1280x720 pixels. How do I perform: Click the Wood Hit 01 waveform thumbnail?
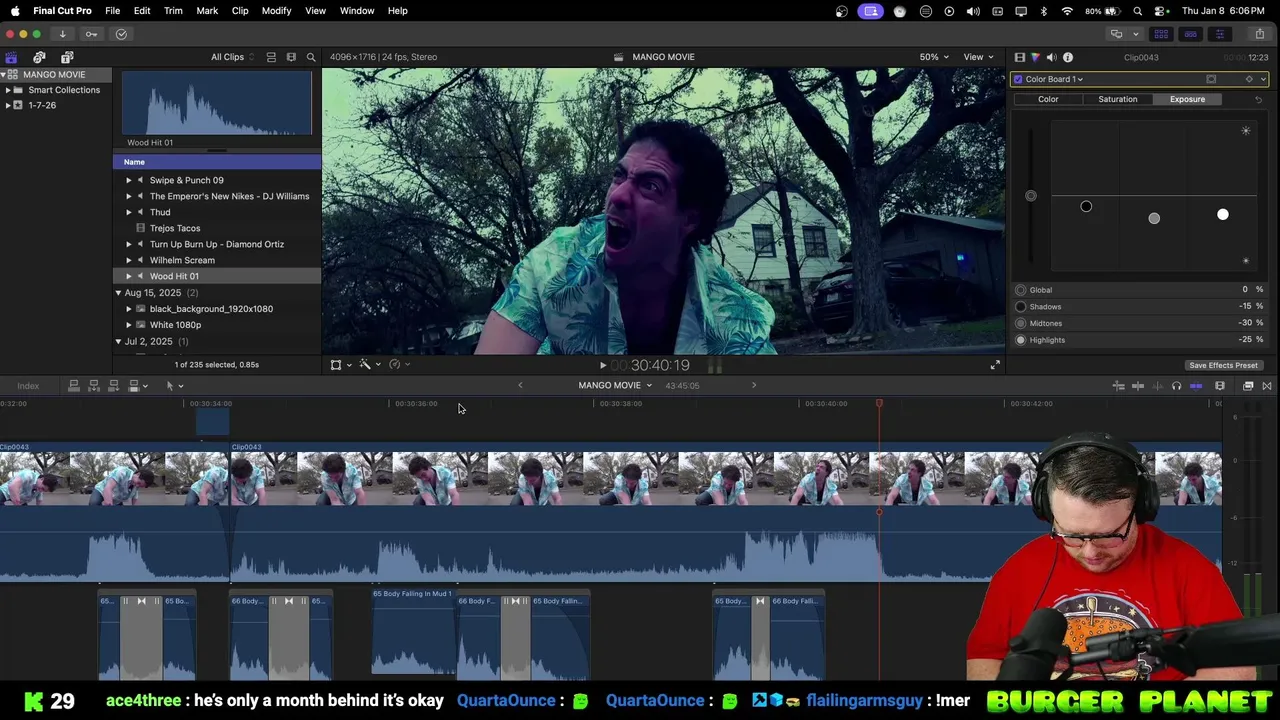point(217,103)
